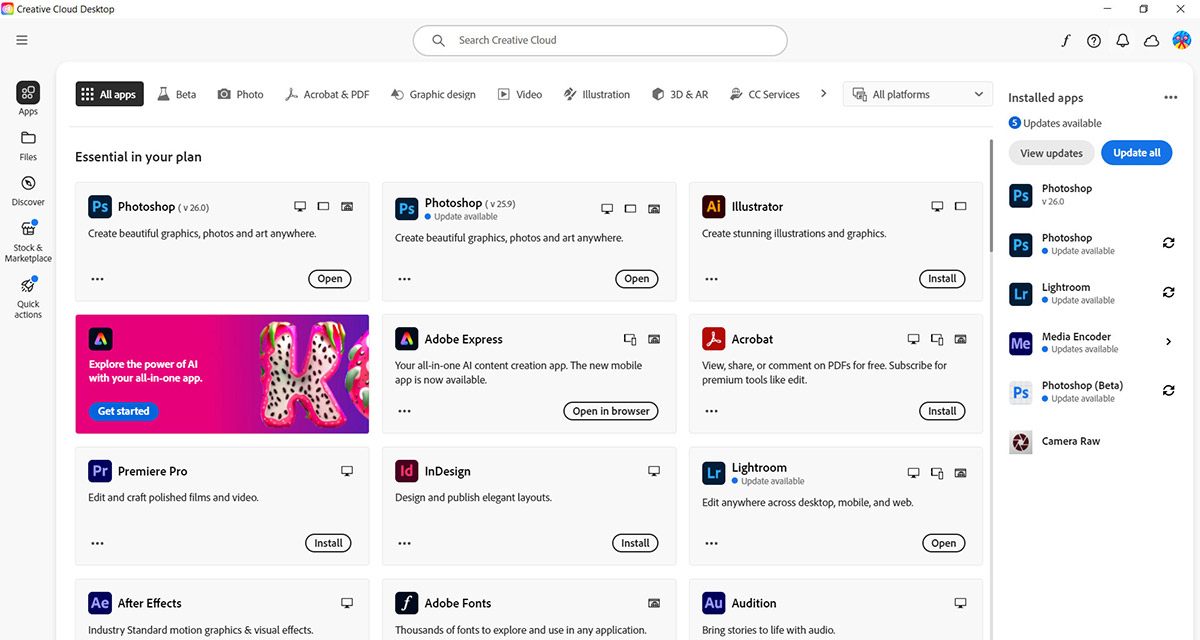Click the Adobe Fonts app icon

pyautogui.click(x=406, y=603)
